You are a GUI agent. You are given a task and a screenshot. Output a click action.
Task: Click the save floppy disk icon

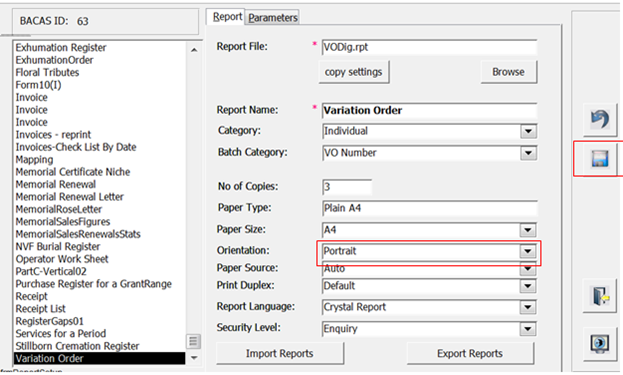(x=600, y=159)
